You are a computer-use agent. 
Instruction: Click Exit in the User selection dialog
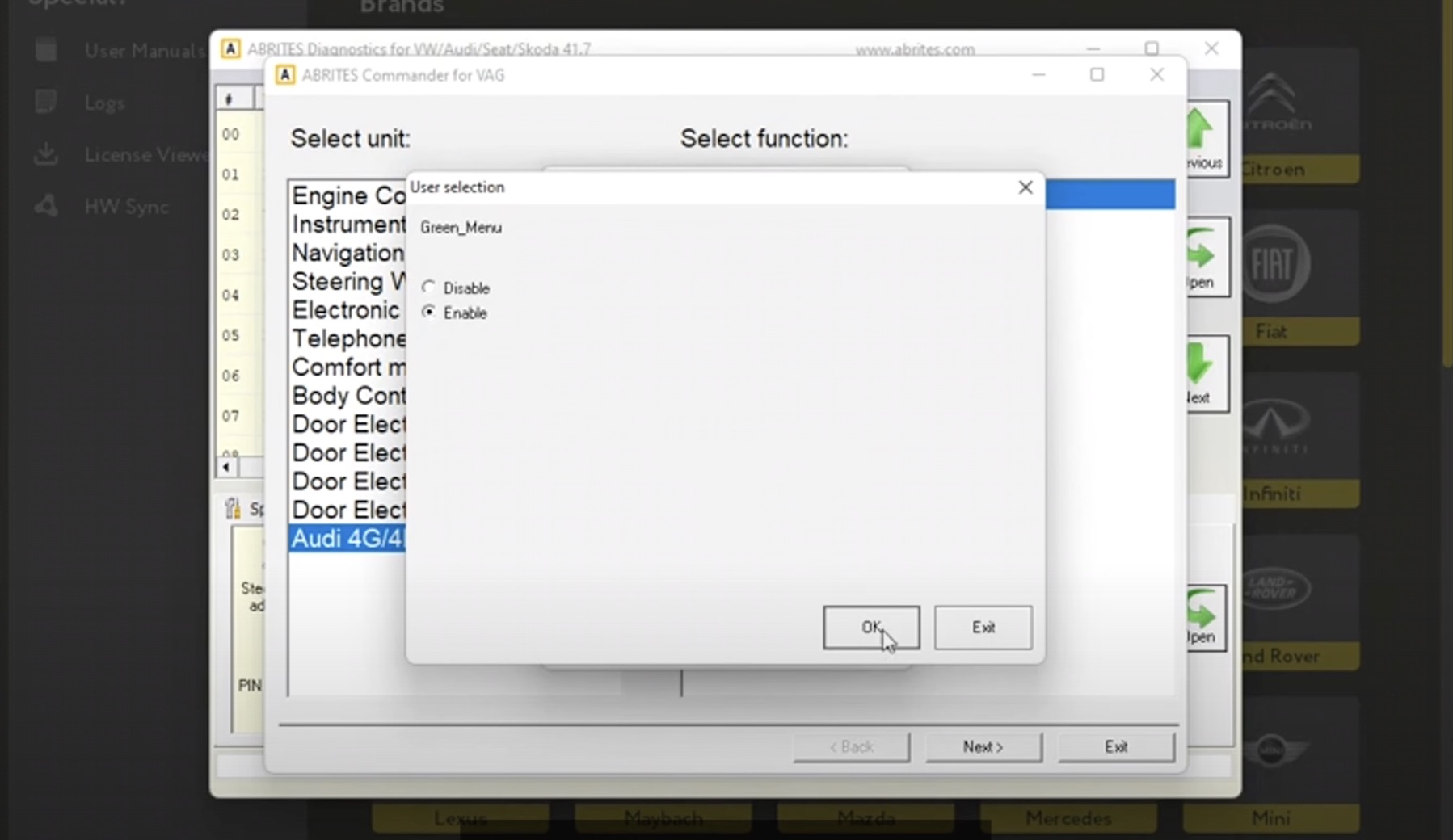click(983, 628)
